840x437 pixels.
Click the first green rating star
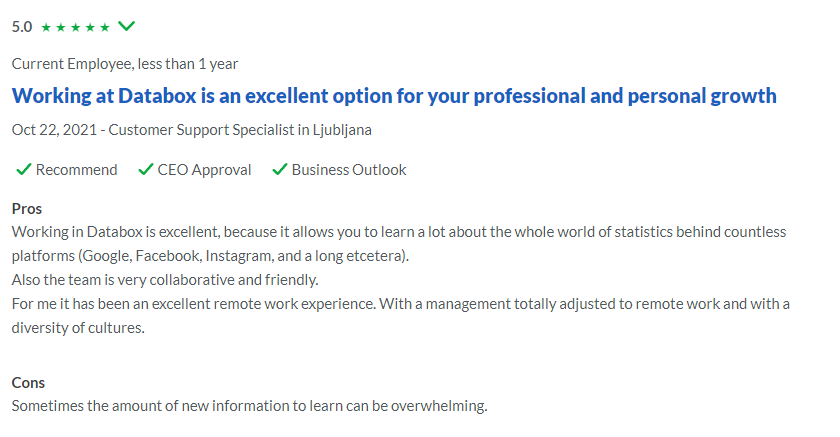click(46, 27)
